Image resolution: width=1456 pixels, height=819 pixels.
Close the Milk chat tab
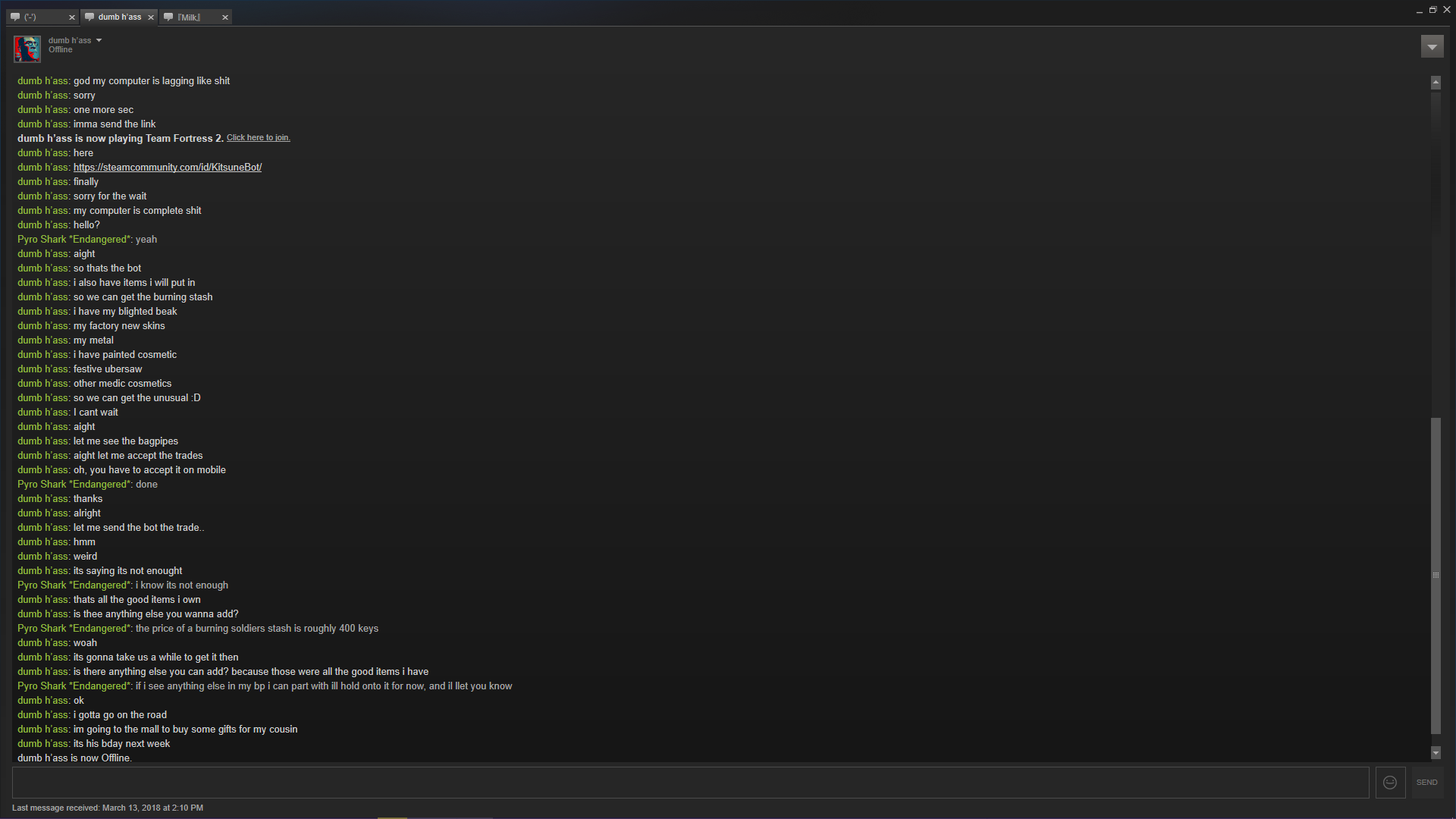(x=224, y=17)
